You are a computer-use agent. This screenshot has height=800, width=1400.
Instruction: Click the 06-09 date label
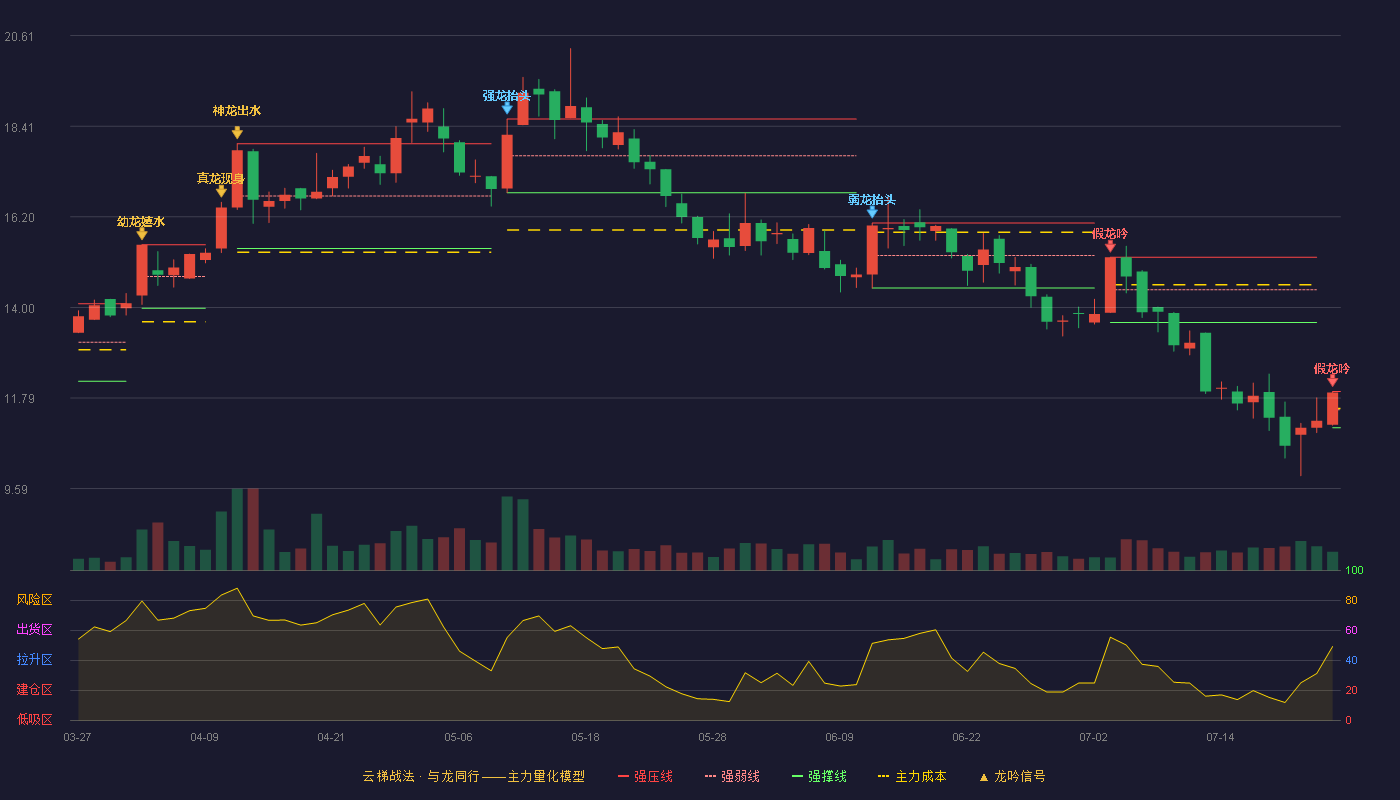[x=839, y=737]
